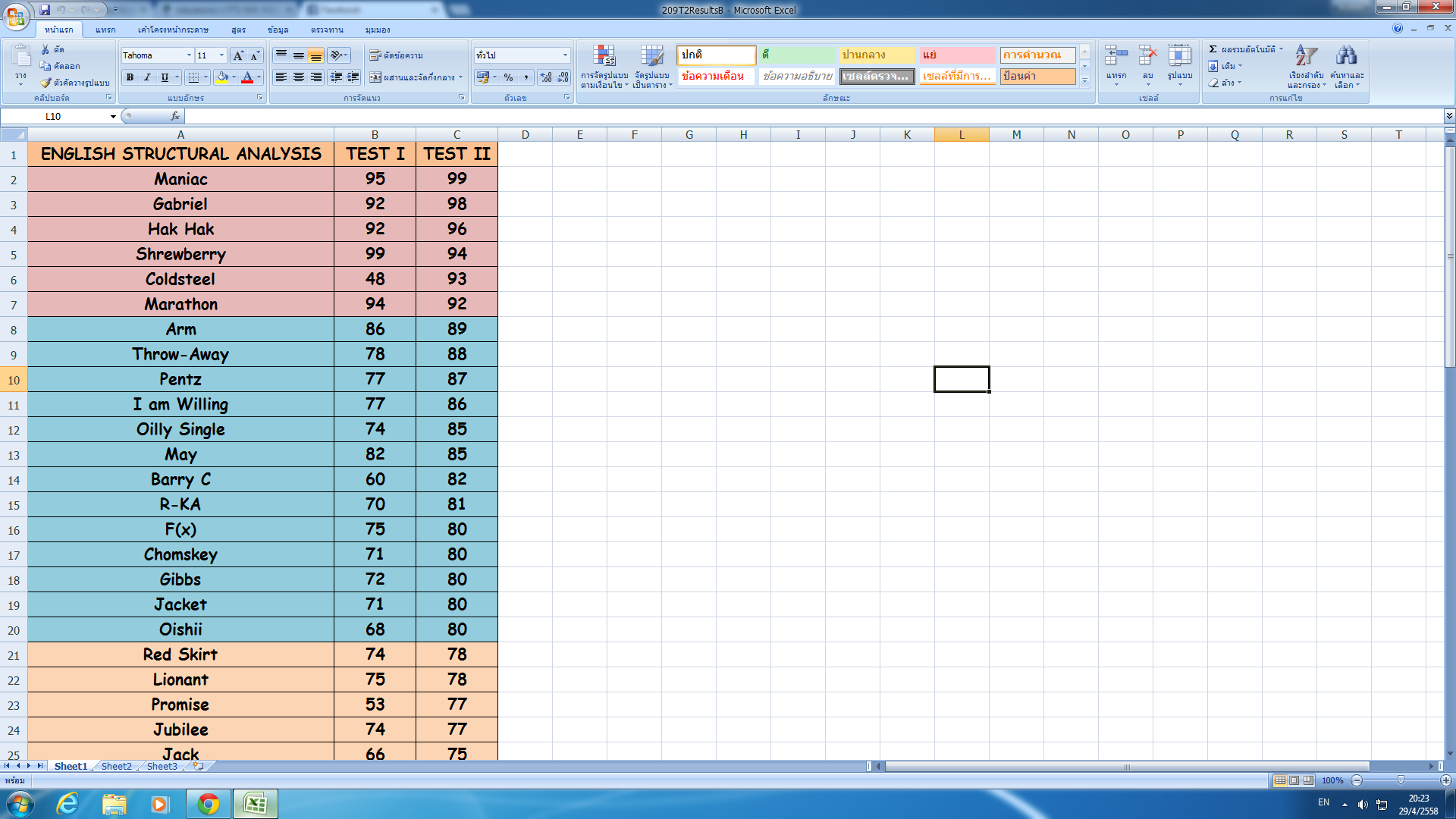
Task: Open the number format dropdown
Action: pos(565,55)
